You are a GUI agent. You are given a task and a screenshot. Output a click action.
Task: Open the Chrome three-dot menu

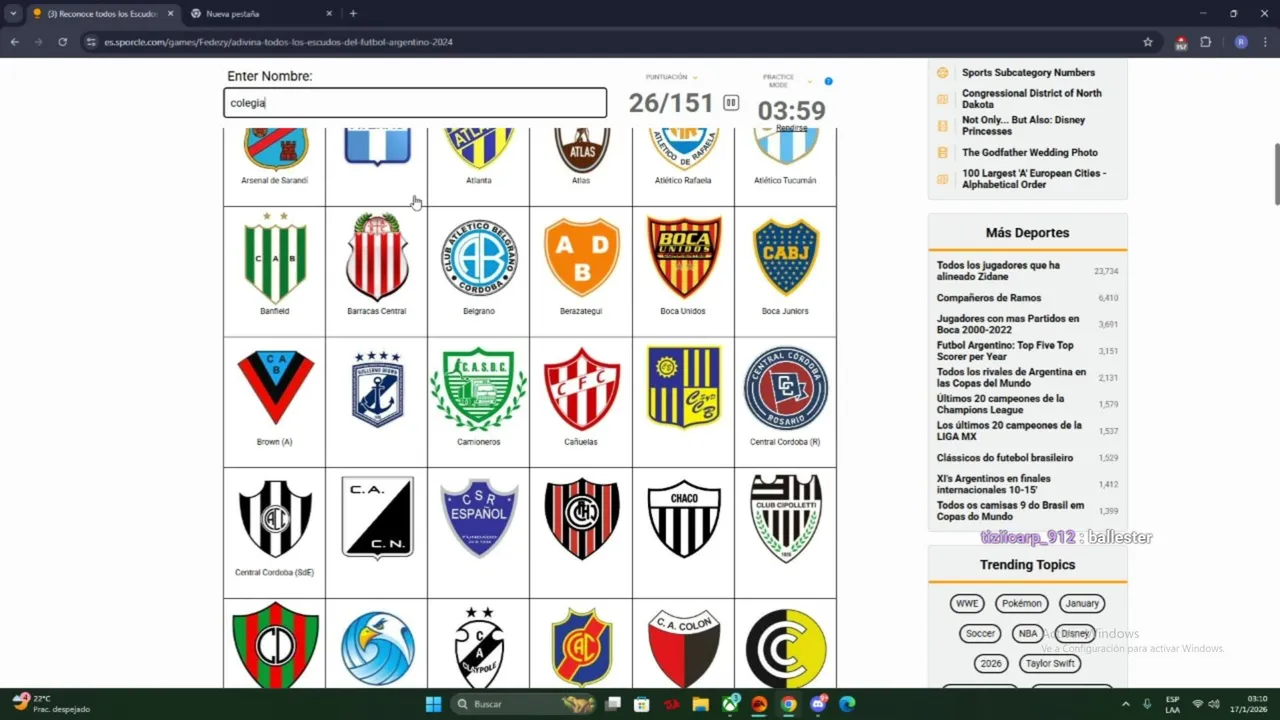pyautogui.click(x=1266, y=42)
